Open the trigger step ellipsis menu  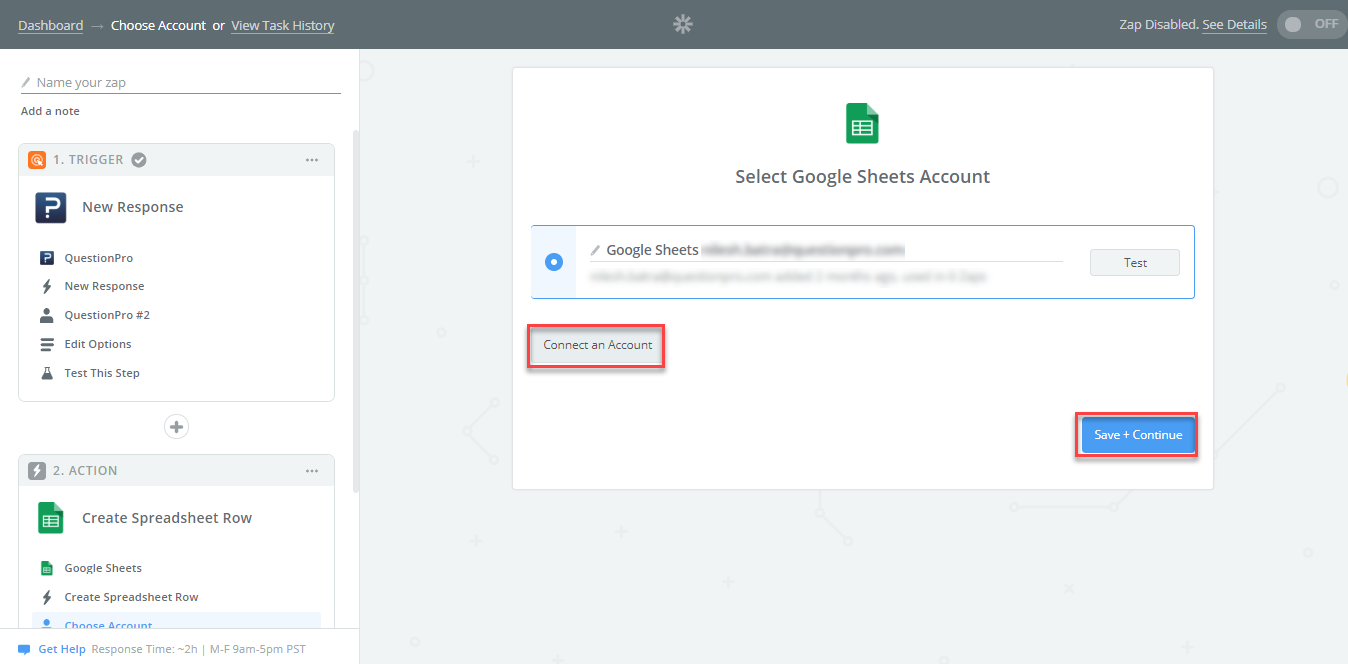click(311, 159)
